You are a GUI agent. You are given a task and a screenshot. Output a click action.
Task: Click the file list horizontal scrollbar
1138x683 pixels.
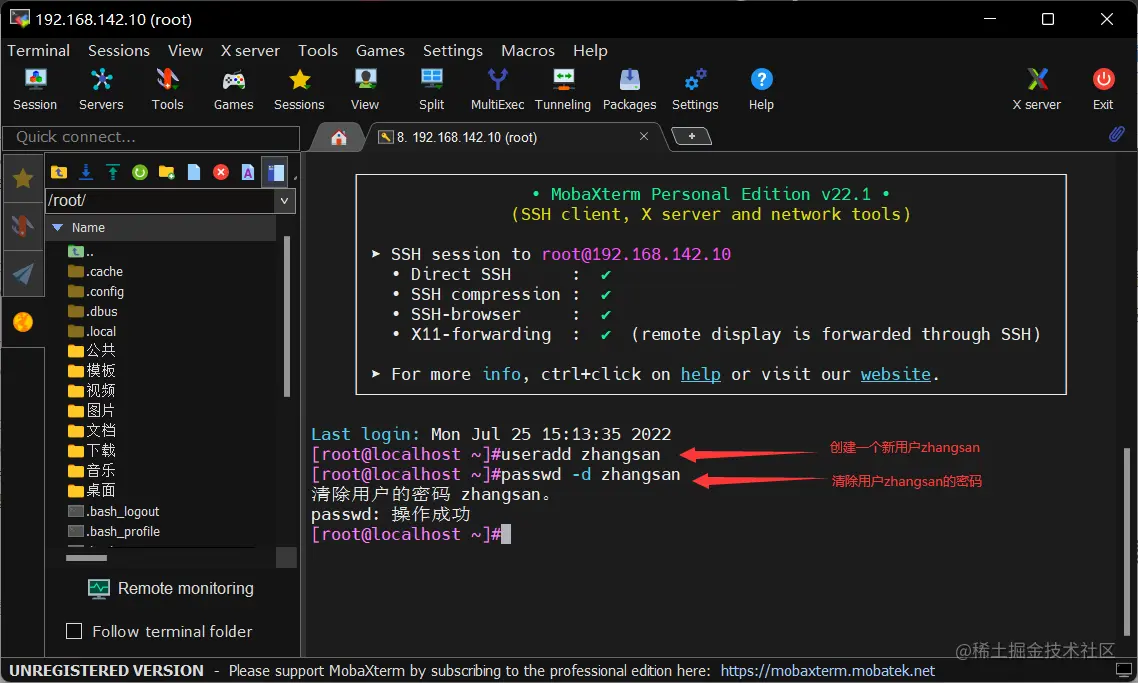click(86, 558)
